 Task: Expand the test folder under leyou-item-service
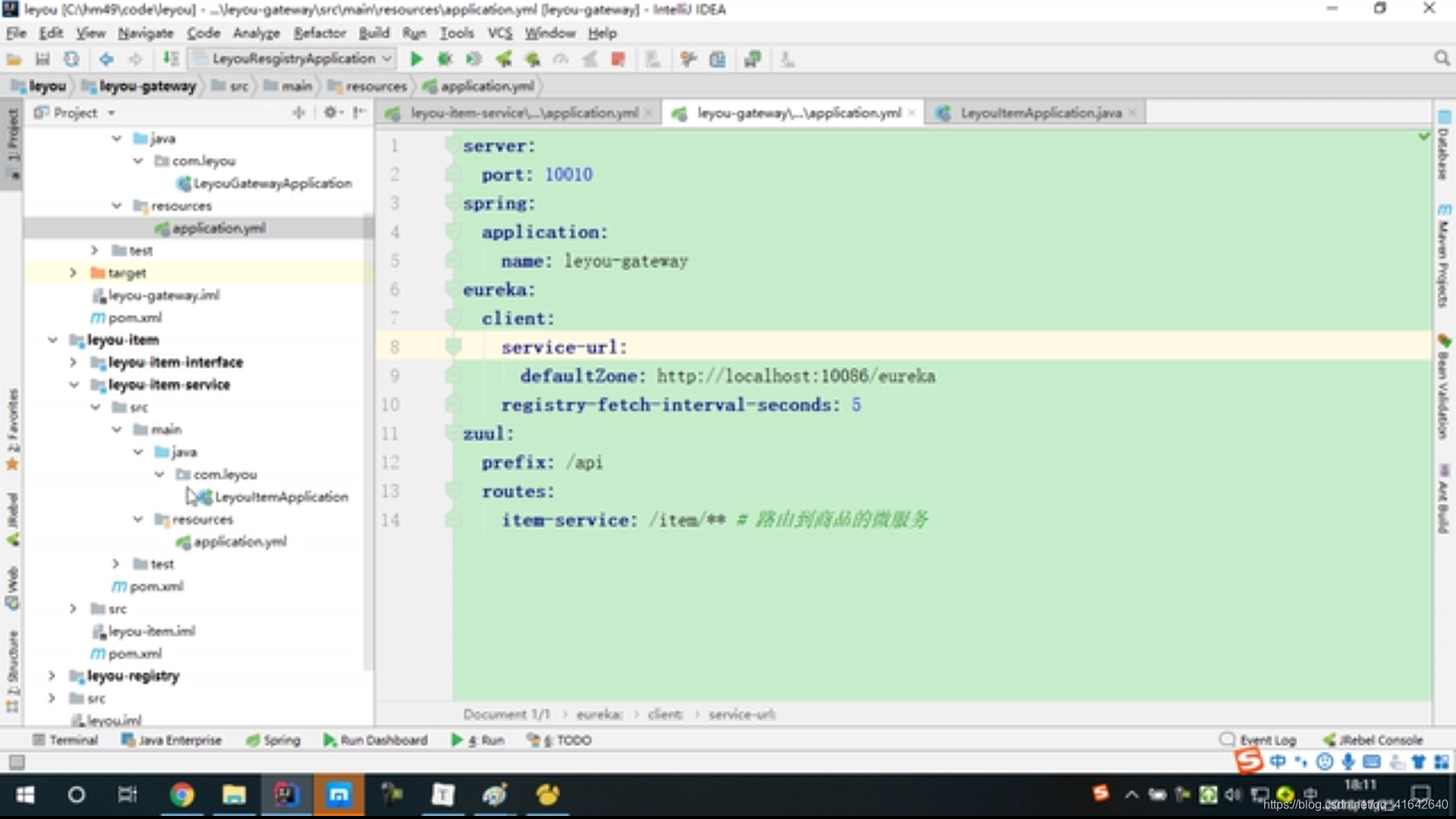[115, 563]
